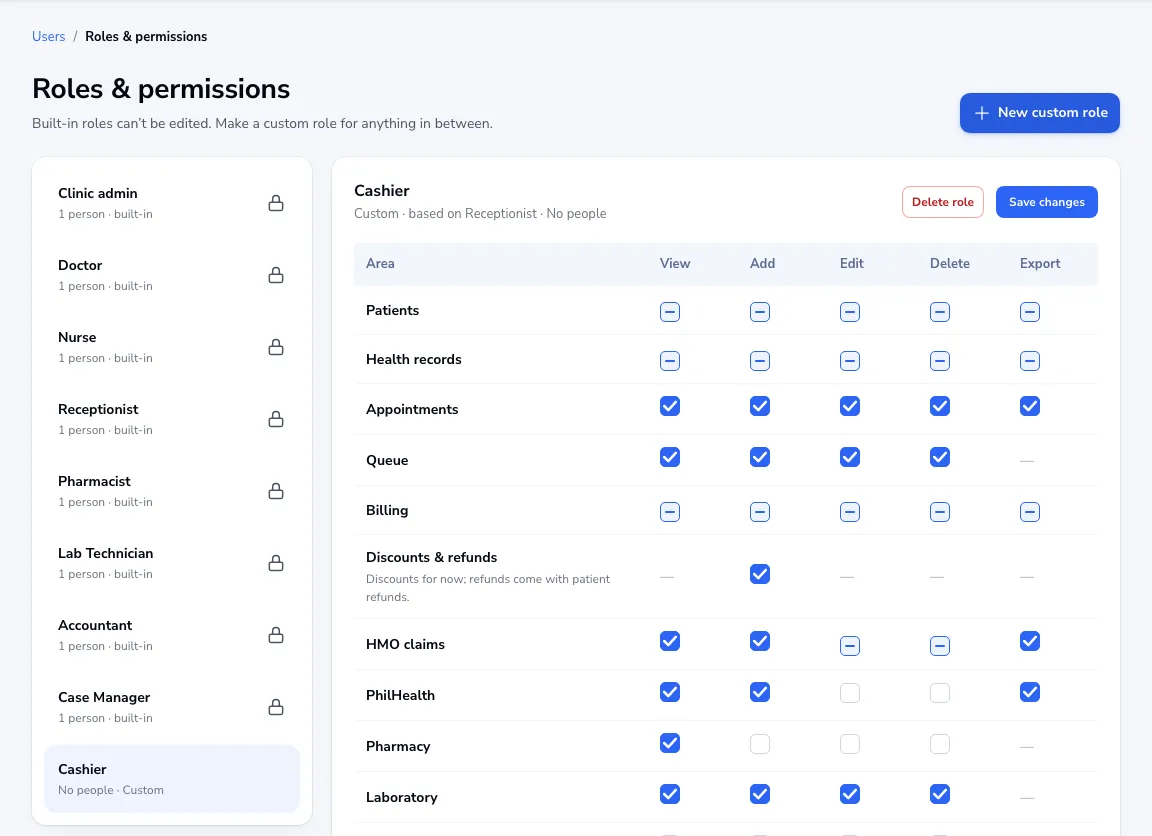The image size is (1152, 836).
Task: Create a New custom role
Action: [x=1040, y=113]
